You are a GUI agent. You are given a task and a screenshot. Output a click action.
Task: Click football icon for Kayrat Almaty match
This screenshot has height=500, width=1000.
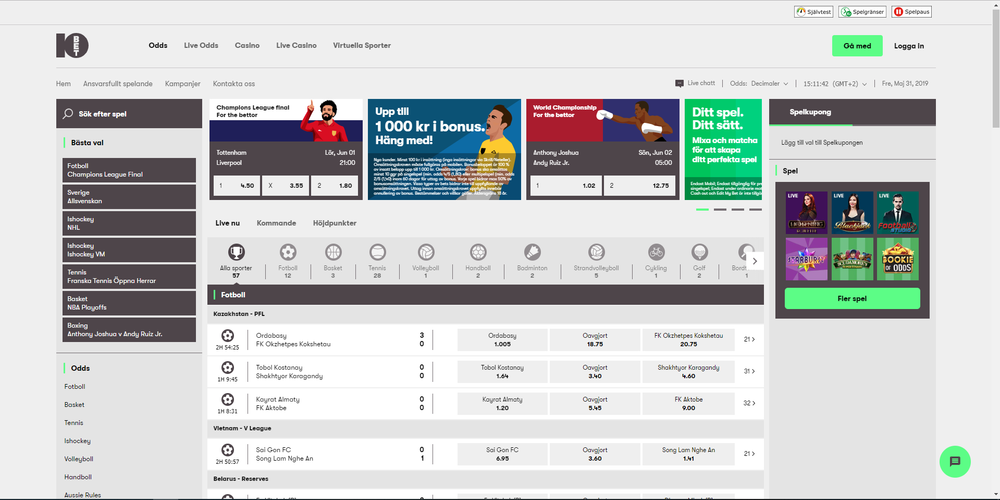[x=228, y=399]
